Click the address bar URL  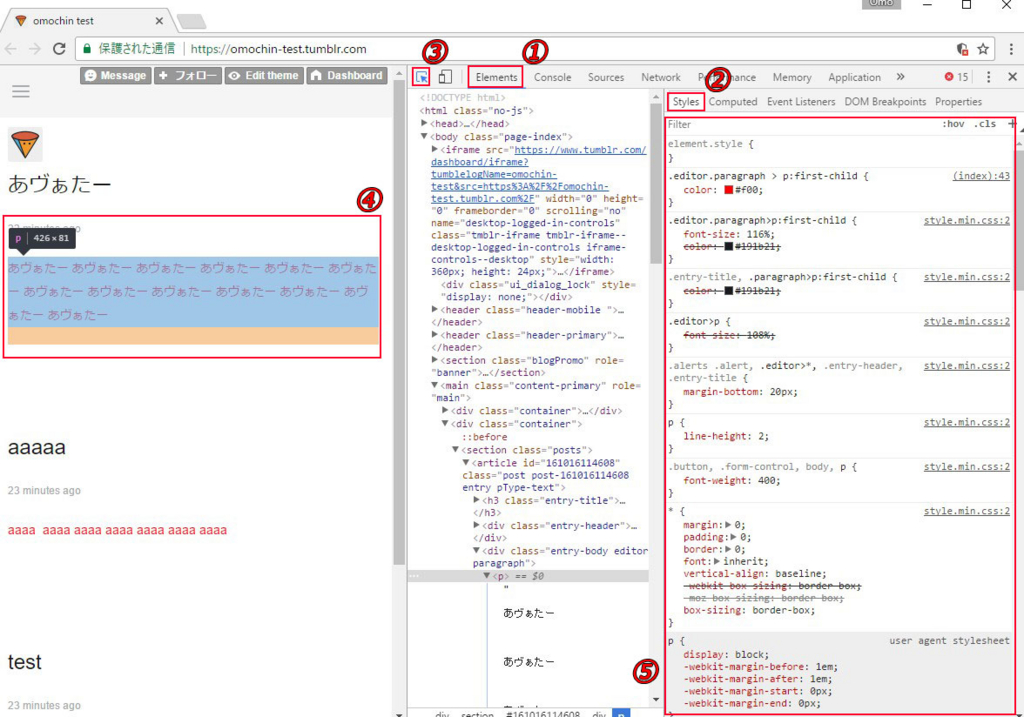(278, 49)
